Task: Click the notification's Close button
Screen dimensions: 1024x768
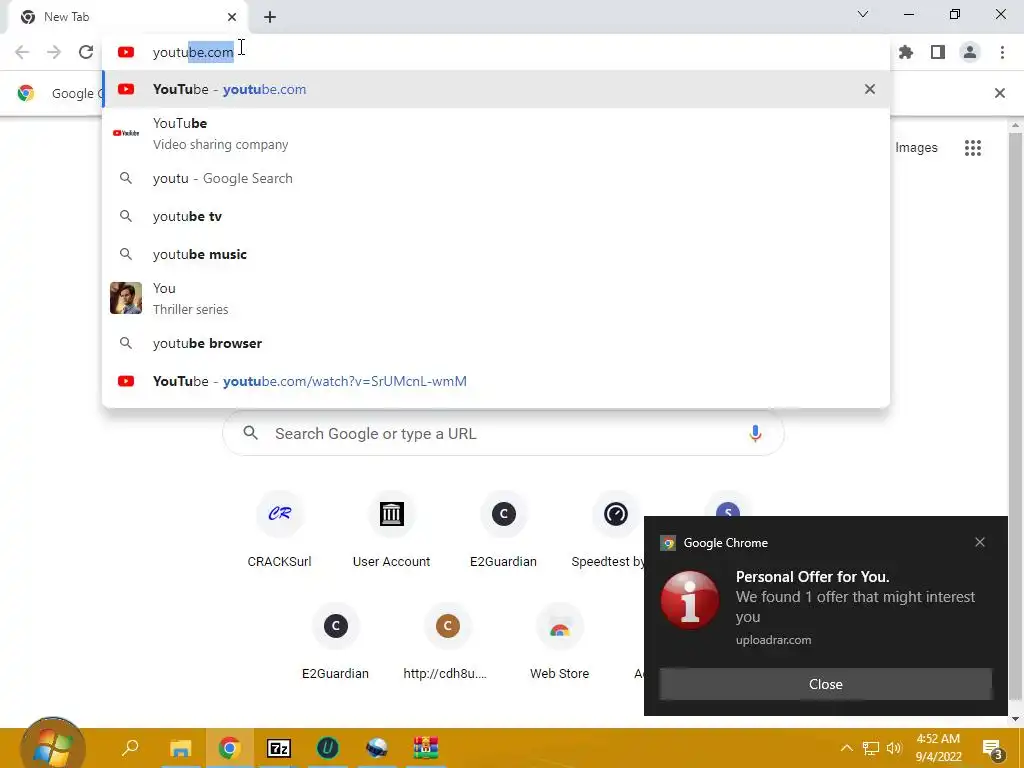Action: coord(825,684)
